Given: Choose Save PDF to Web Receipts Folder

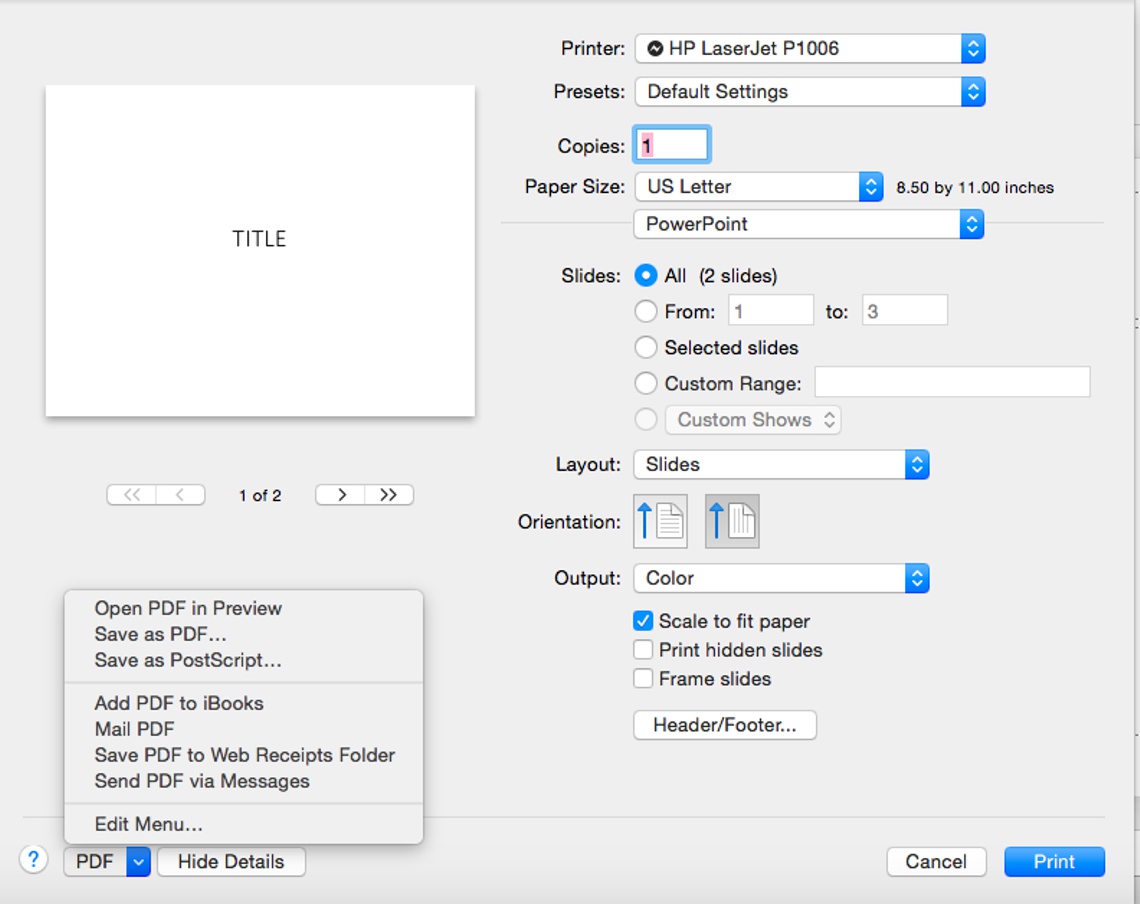Looking at the screenshot, I should [x=245, y=755].
